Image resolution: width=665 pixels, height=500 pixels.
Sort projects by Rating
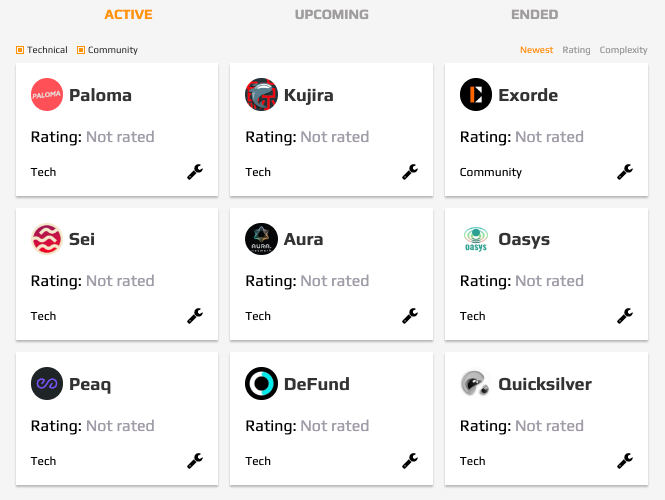pos(576,50)
